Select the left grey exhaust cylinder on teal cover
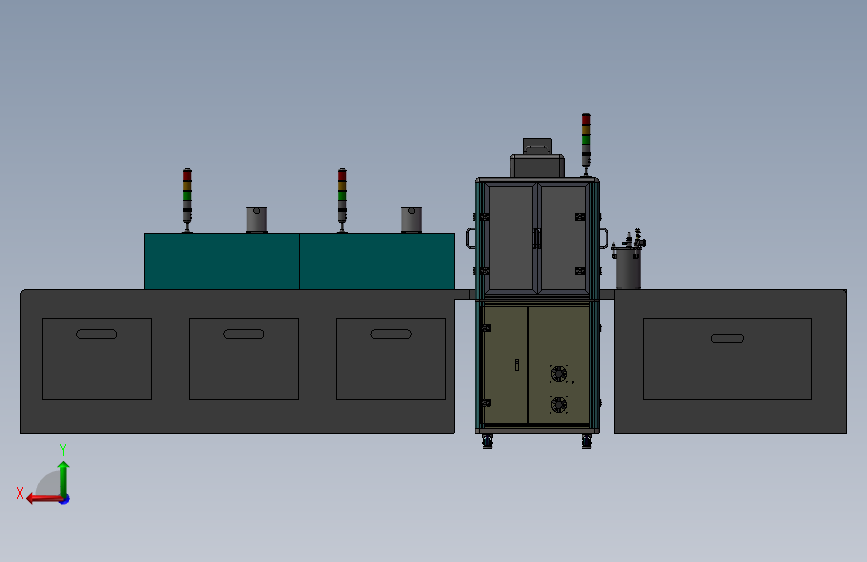867x562 pixels. coord(257,220)
